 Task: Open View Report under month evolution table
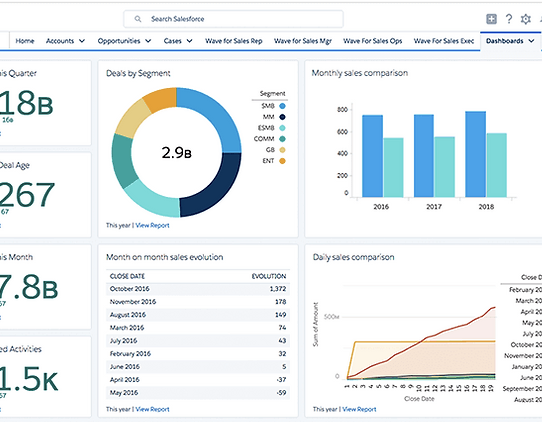coord(152,409)
